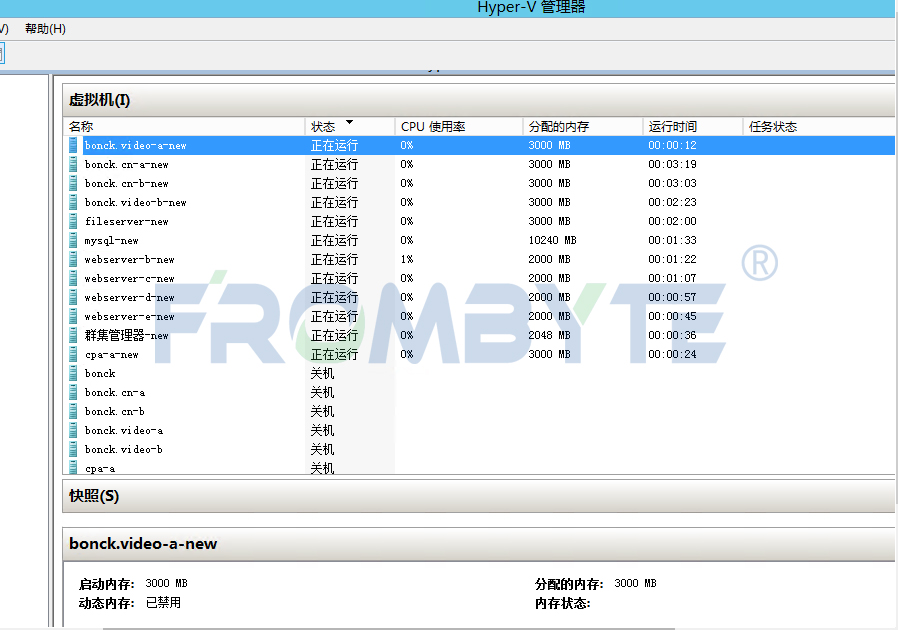Click VM icon for bonck.cn-b-new
Screen dimensions: 898x630
pos(73,183)
